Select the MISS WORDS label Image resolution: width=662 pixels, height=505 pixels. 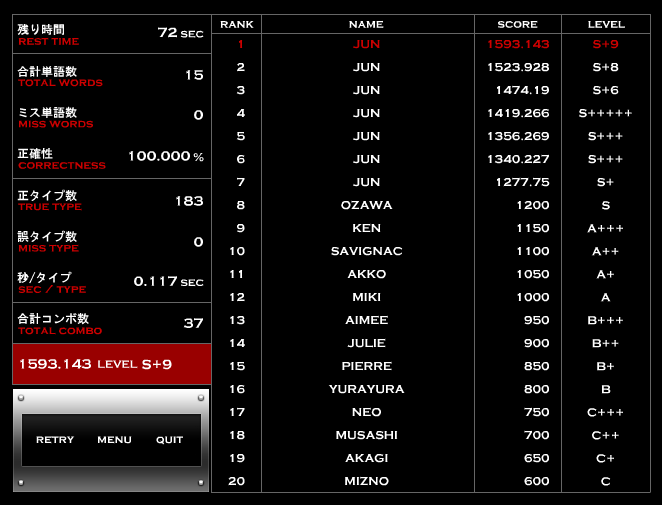coord(56,124)
